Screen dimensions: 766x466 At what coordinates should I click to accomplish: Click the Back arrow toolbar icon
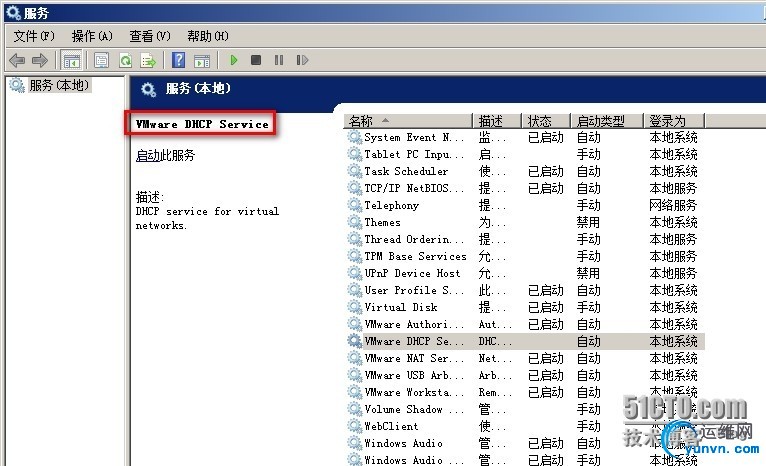17,61
